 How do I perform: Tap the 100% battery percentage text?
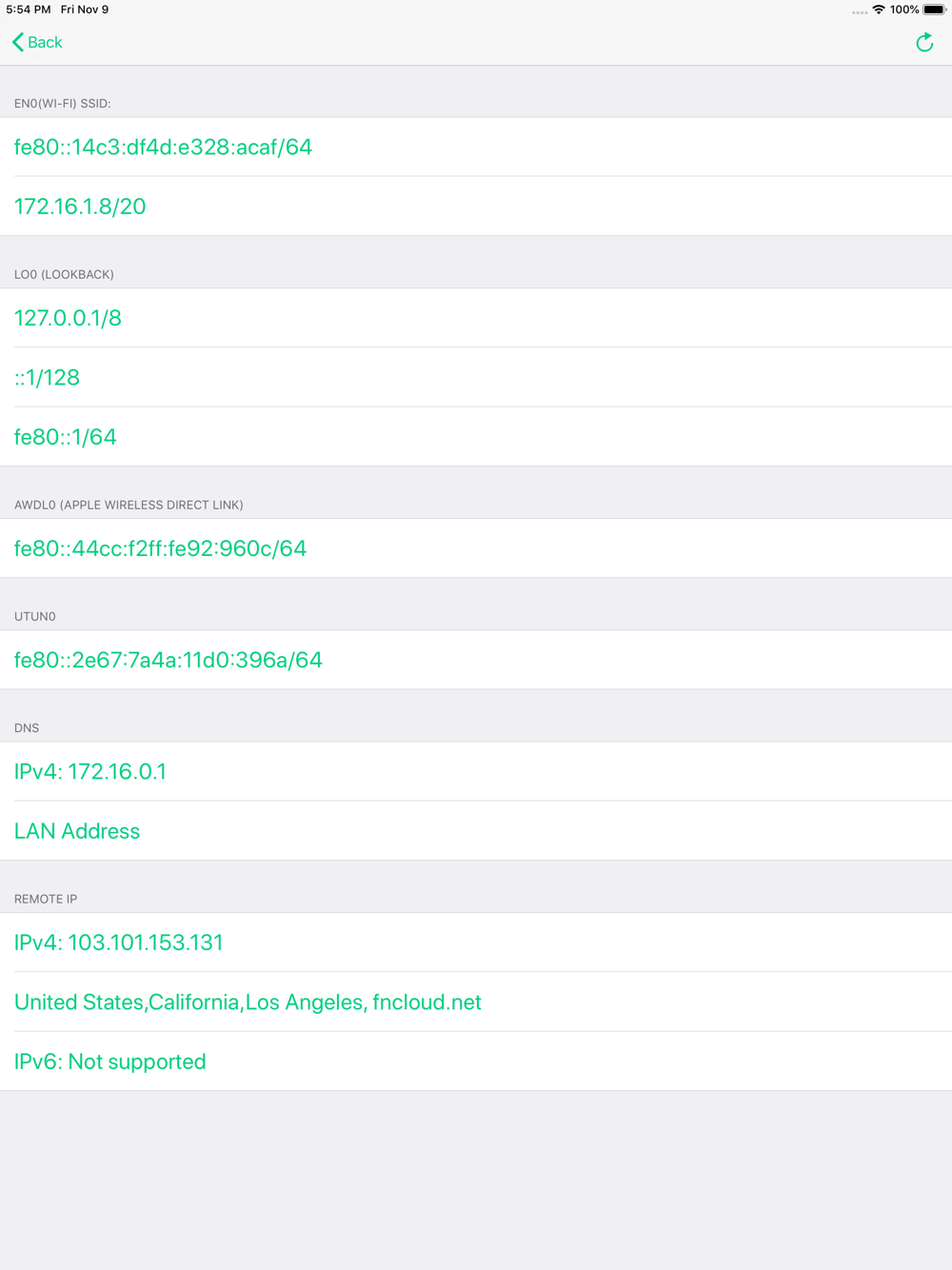coord(904,10)
